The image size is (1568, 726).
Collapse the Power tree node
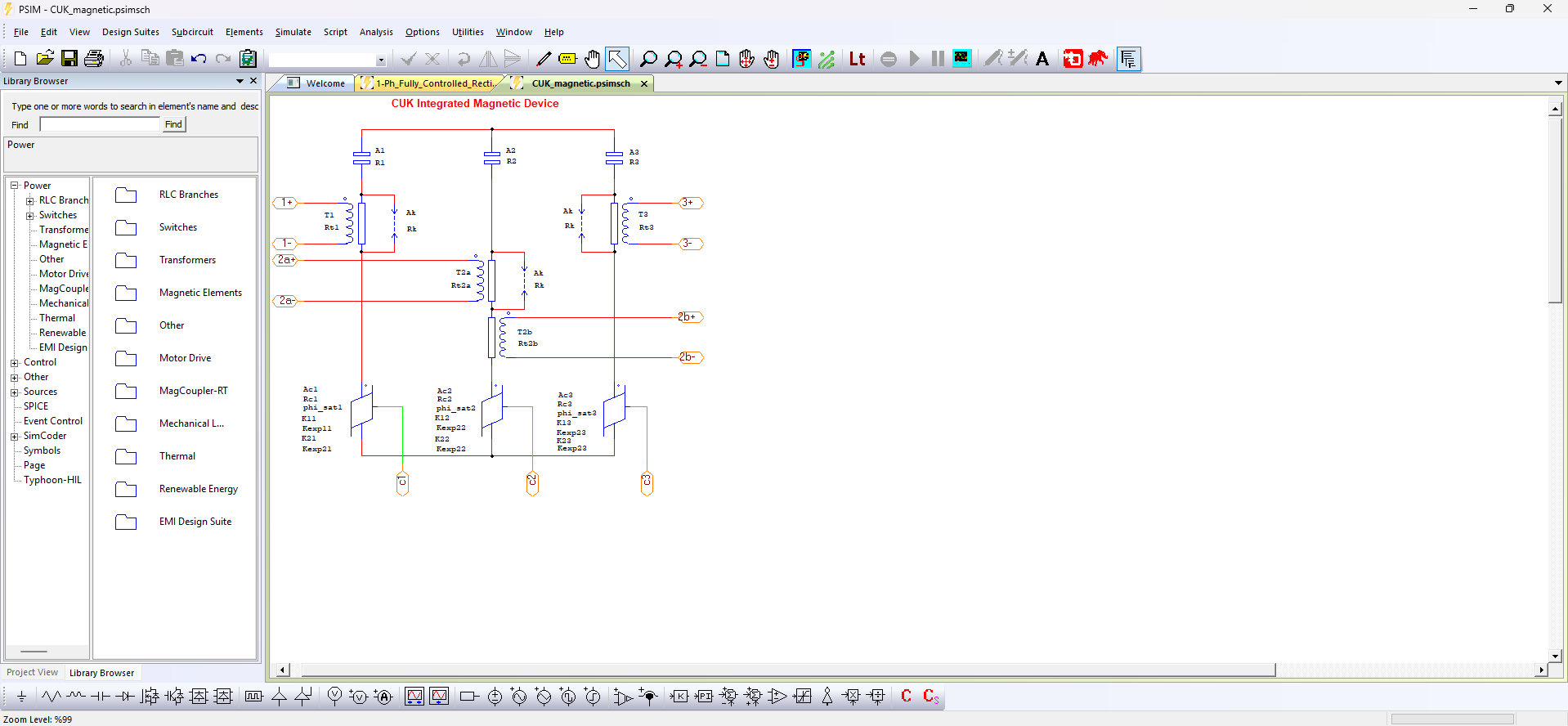[x=14, y=186]
